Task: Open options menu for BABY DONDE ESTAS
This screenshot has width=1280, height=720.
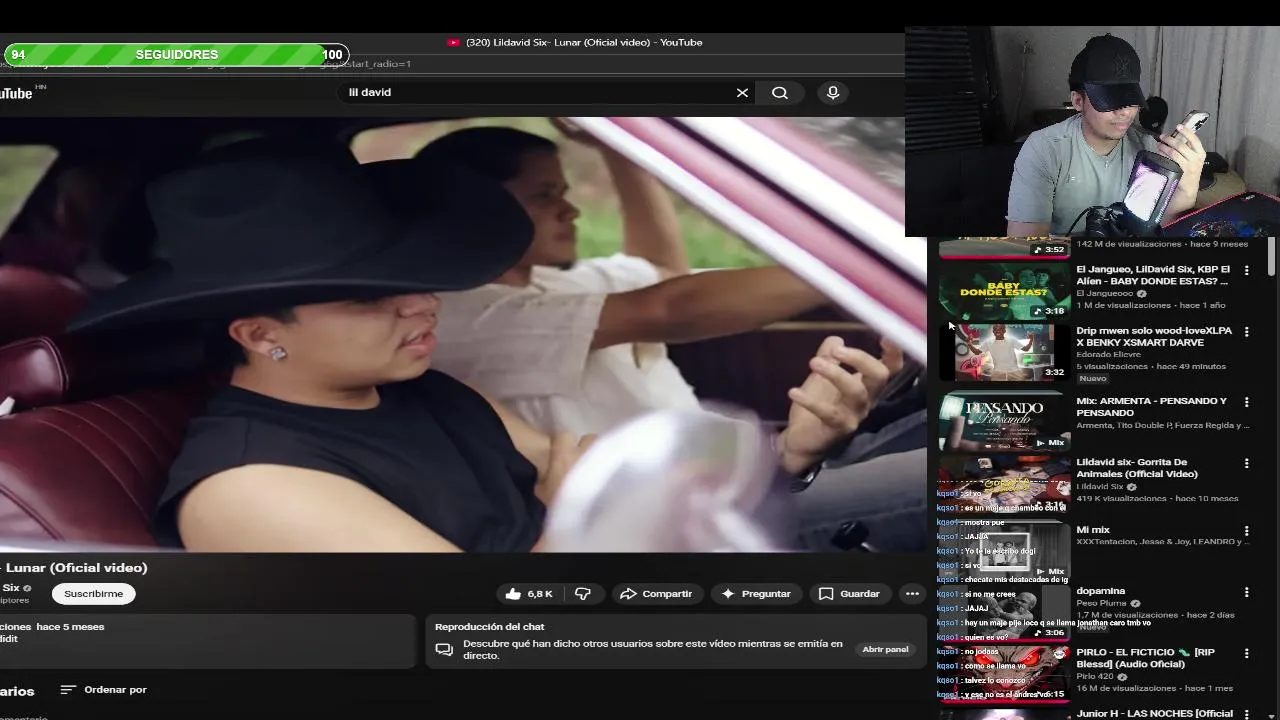Action: point(1246,271)
